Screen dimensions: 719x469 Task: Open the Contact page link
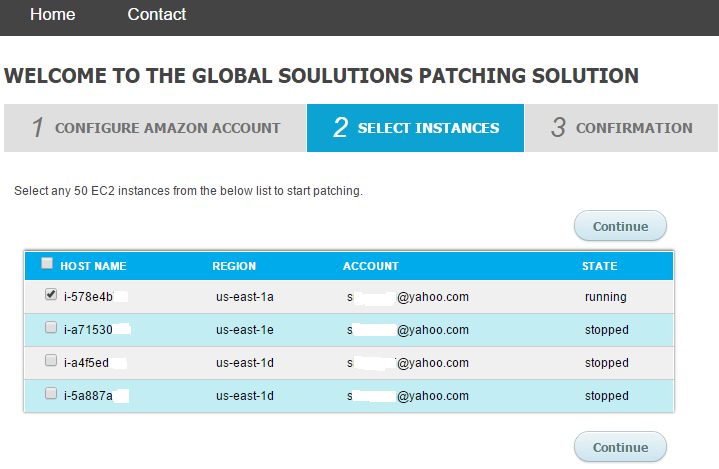pos(157,15)
